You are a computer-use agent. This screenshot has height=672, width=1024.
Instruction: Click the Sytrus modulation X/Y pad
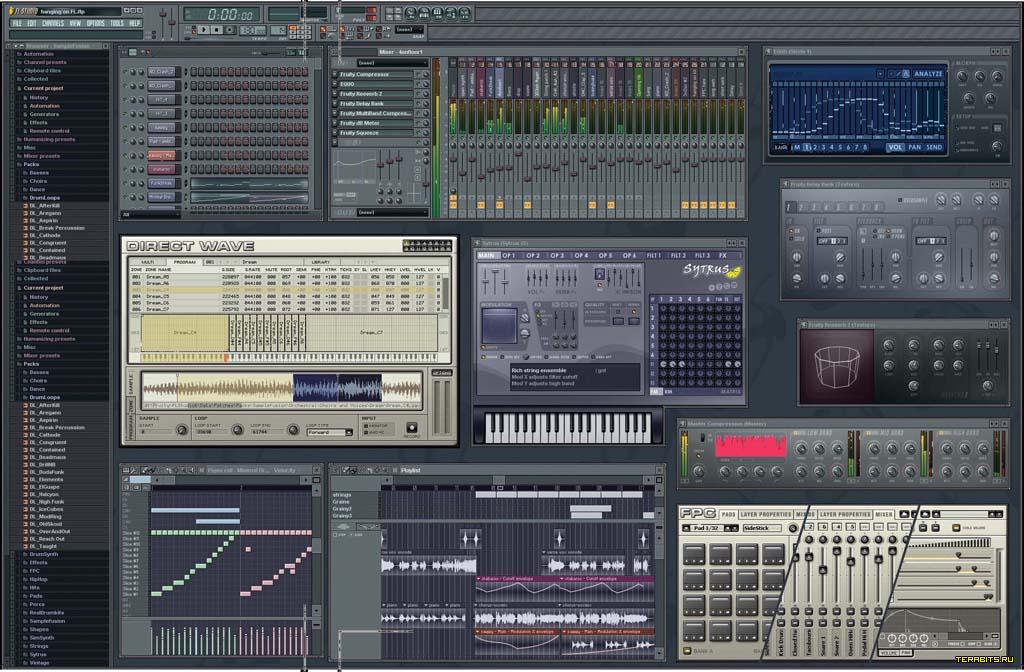click(x=500, y=327)
